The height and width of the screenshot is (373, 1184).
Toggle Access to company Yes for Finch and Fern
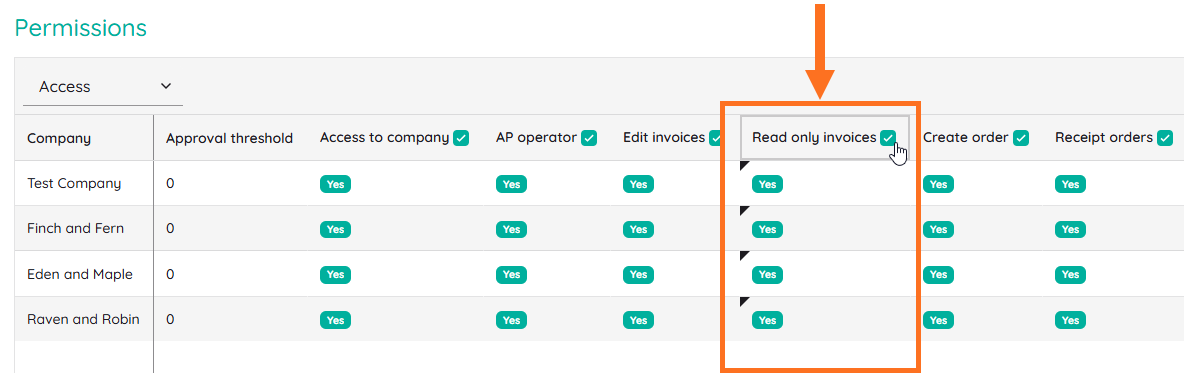tap(335, 230)
